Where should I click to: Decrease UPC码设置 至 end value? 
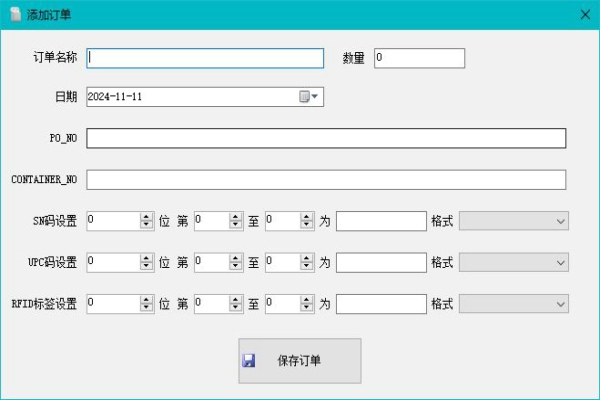(307, 266)
